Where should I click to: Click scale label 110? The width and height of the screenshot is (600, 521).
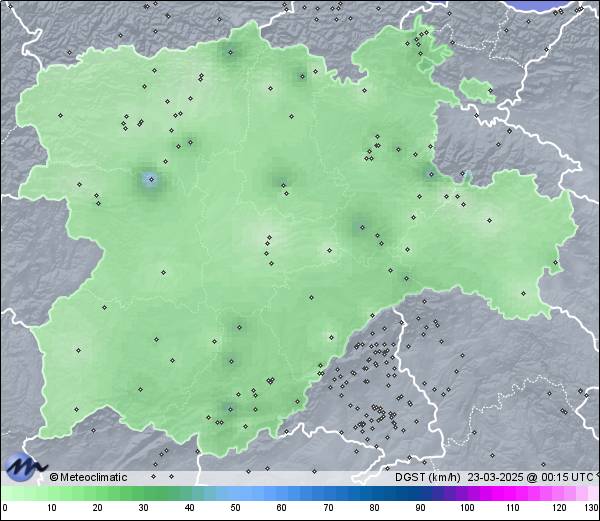[513, 508]
